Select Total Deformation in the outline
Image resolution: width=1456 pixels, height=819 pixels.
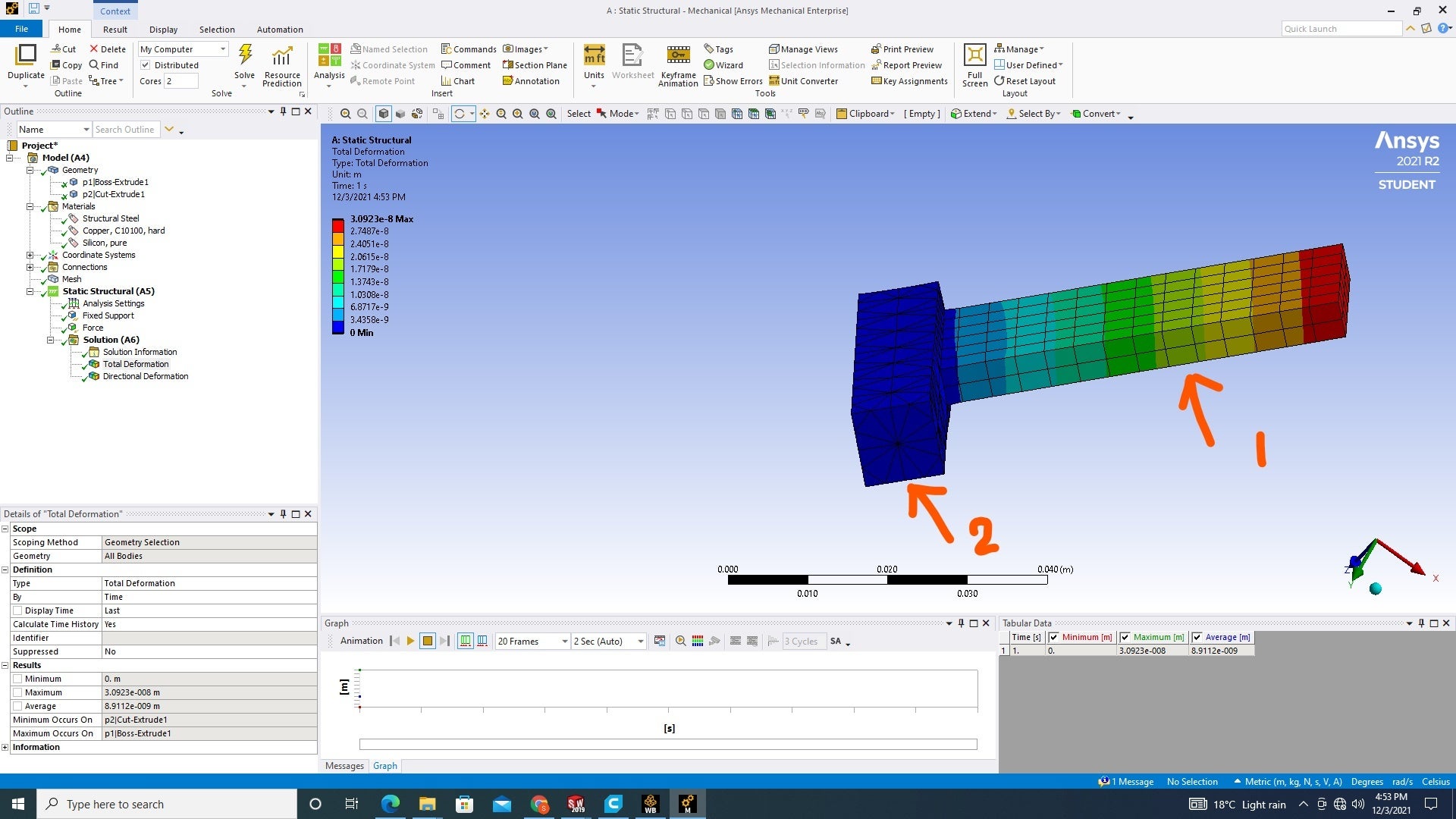point(135,364)
